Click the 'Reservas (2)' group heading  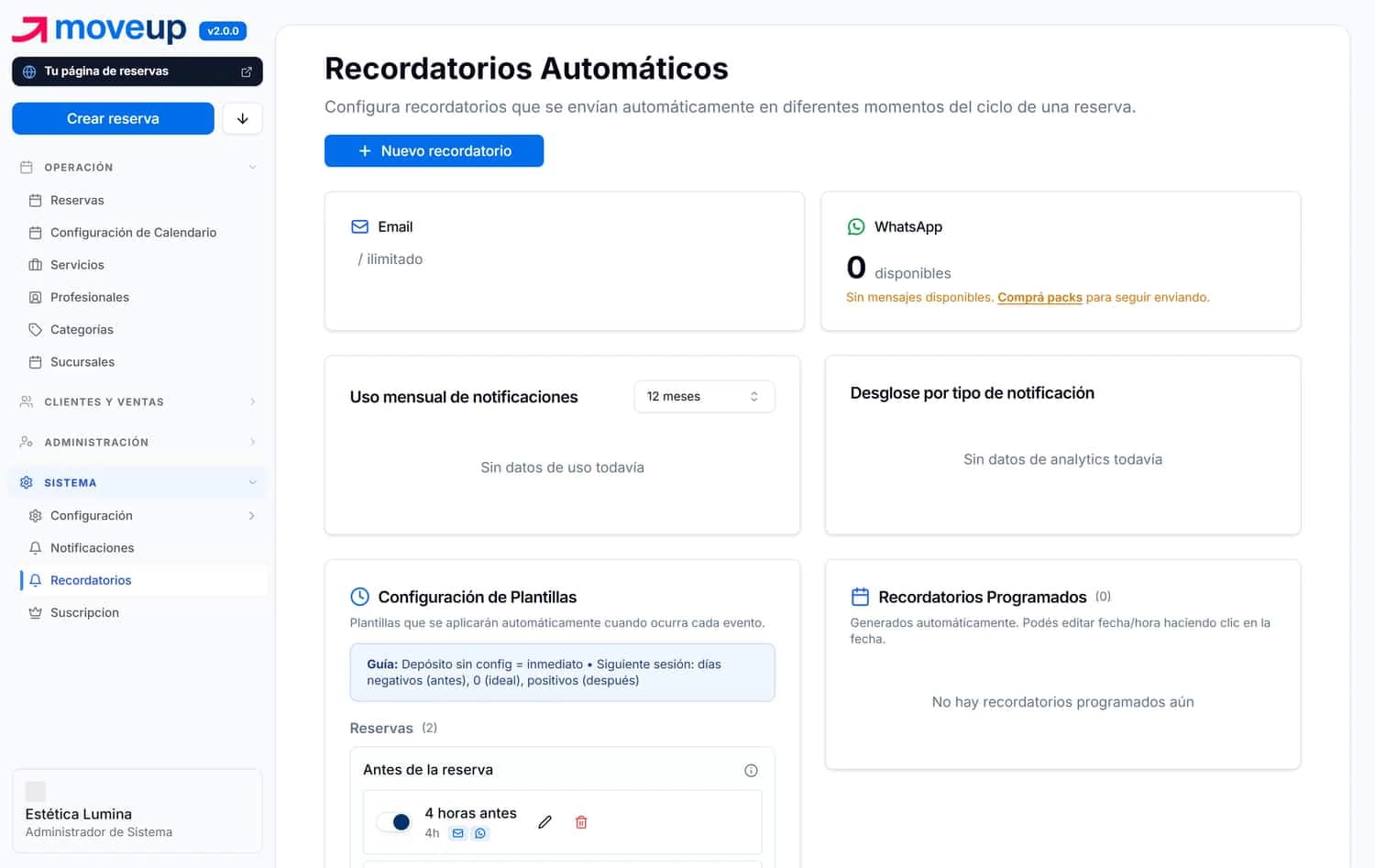pos(393,728)
